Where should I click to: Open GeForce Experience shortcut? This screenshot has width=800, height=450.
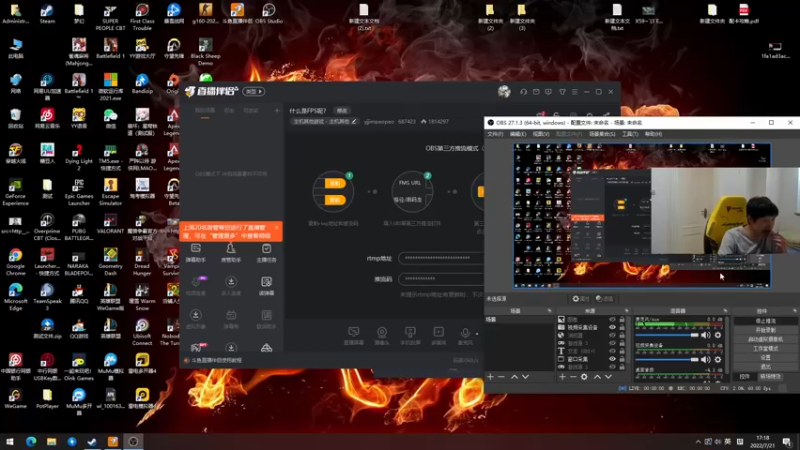click(x=15, y=192)
